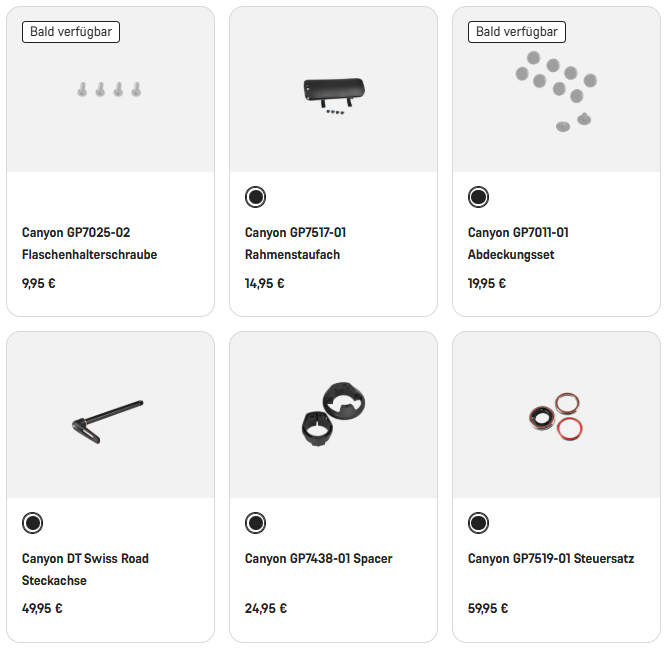The width and height of the screenshot is (672, 650).
Task: Pick black color swatch for GP7519-01 Steuersatz
Action: 478,523
